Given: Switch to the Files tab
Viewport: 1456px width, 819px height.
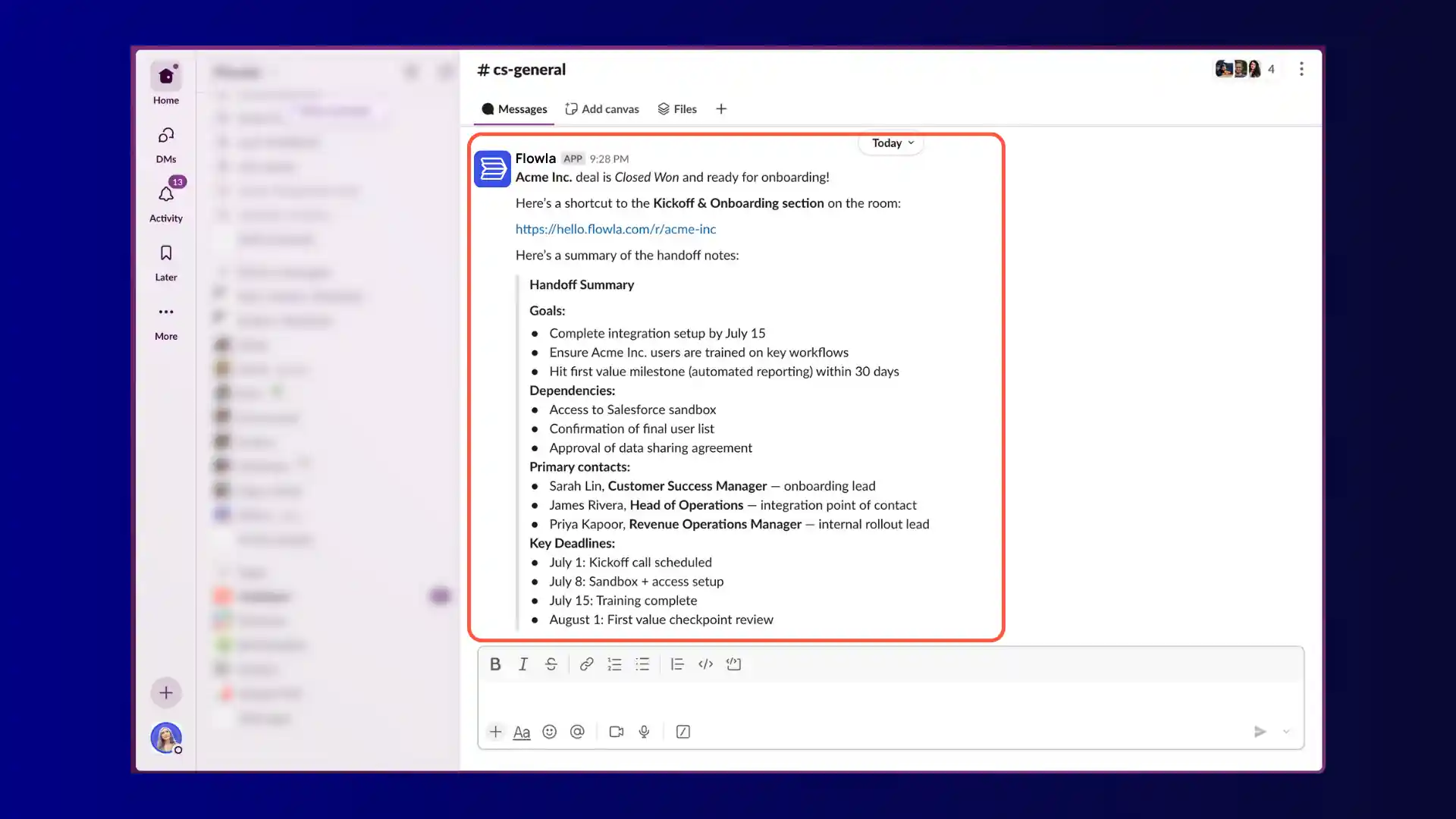Looking at the screenshot, I should coord(677,109).
